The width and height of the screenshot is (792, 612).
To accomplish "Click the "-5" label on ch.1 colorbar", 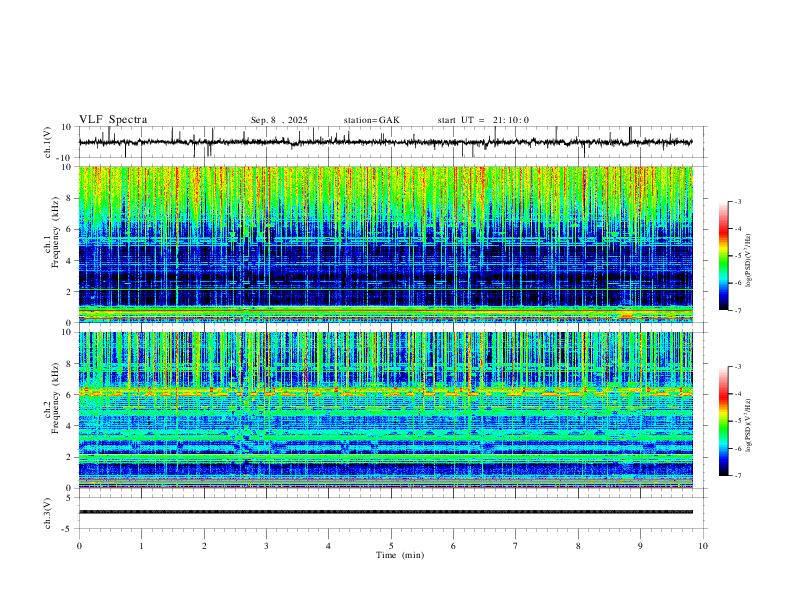I will tap(738, 256).
